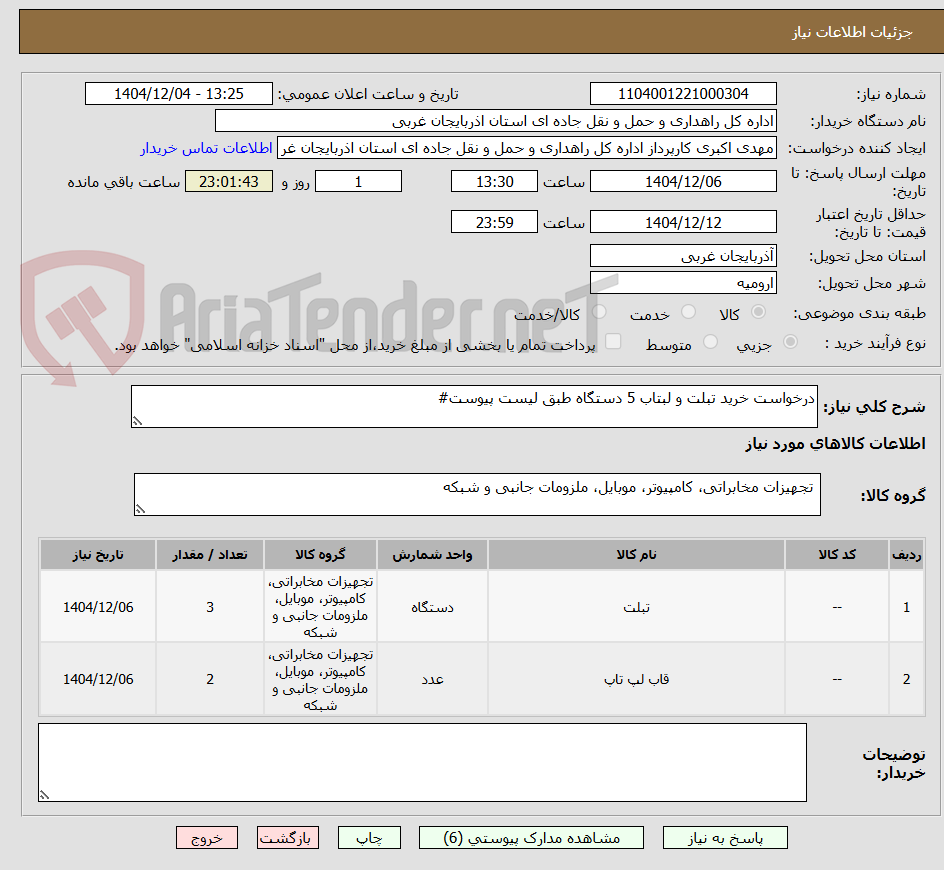Click the اطلاعات کالاهای مورد نیاز heading

(x=835, y=444)
